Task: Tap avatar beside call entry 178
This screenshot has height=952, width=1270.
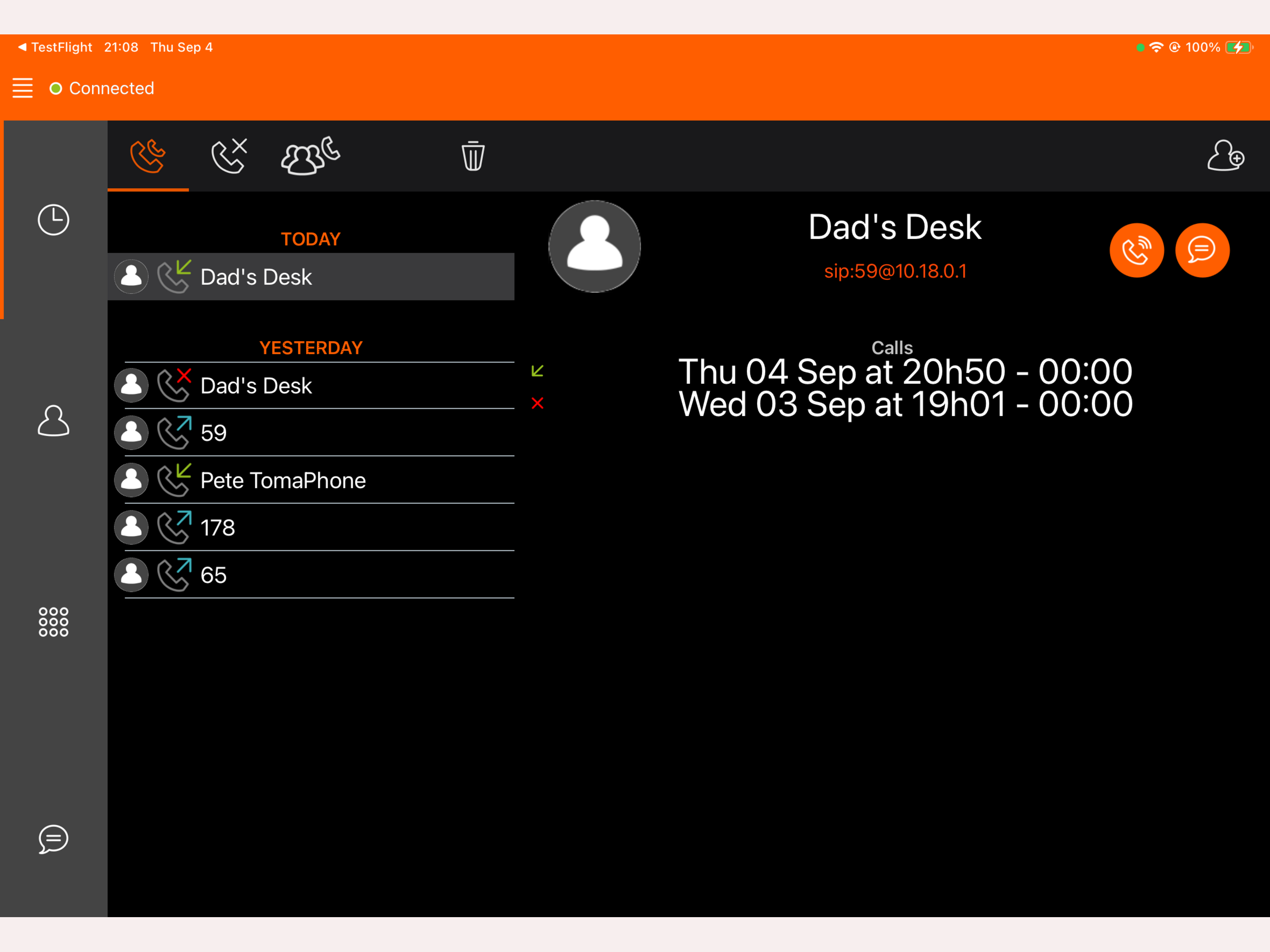Action: (x=132, y=528)
